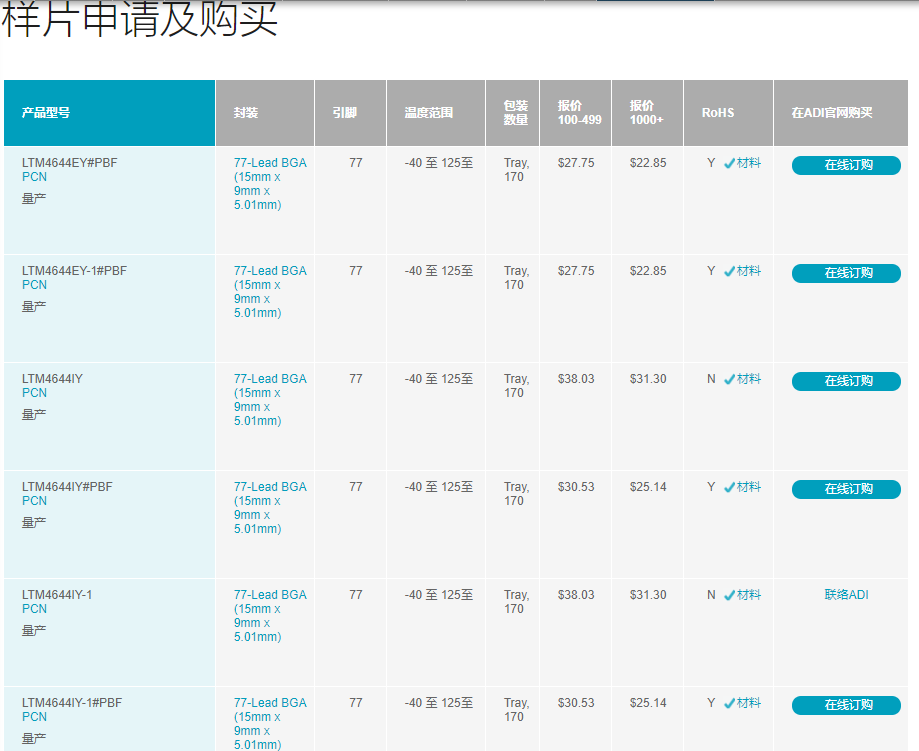Click the 封装 column header
This screenshot has width=919, height=751.
point(265,113)
